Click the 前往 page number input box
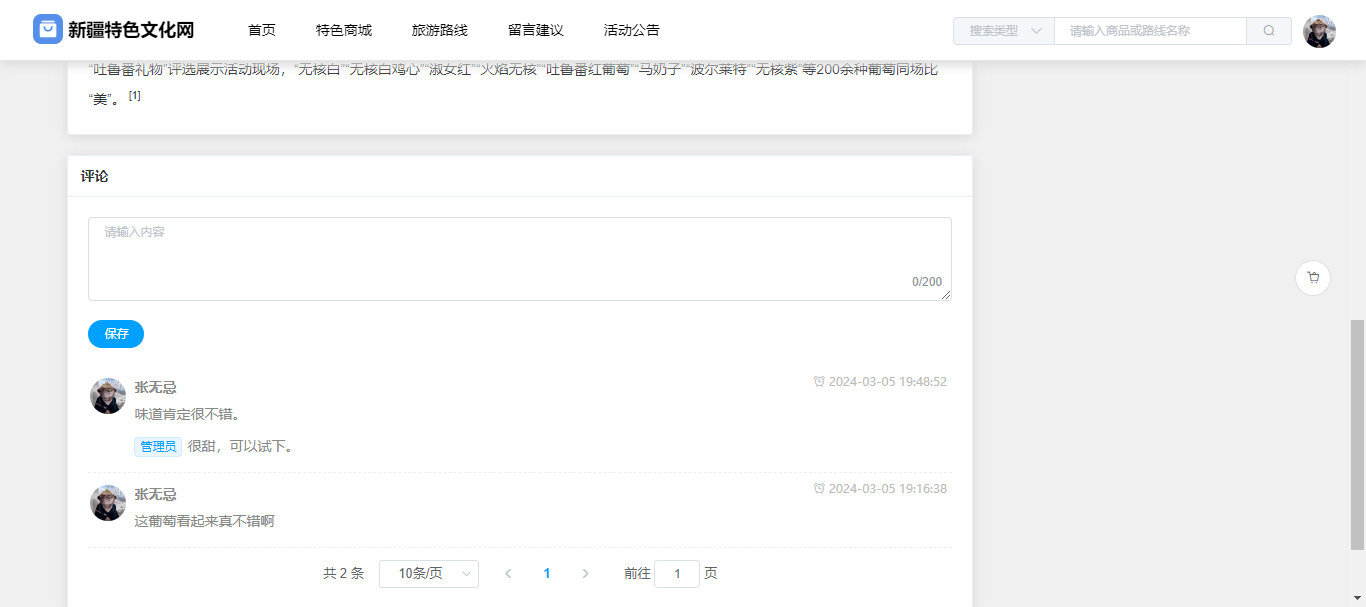This screenshot has height=607, width=1366. (x=677, y=574)
